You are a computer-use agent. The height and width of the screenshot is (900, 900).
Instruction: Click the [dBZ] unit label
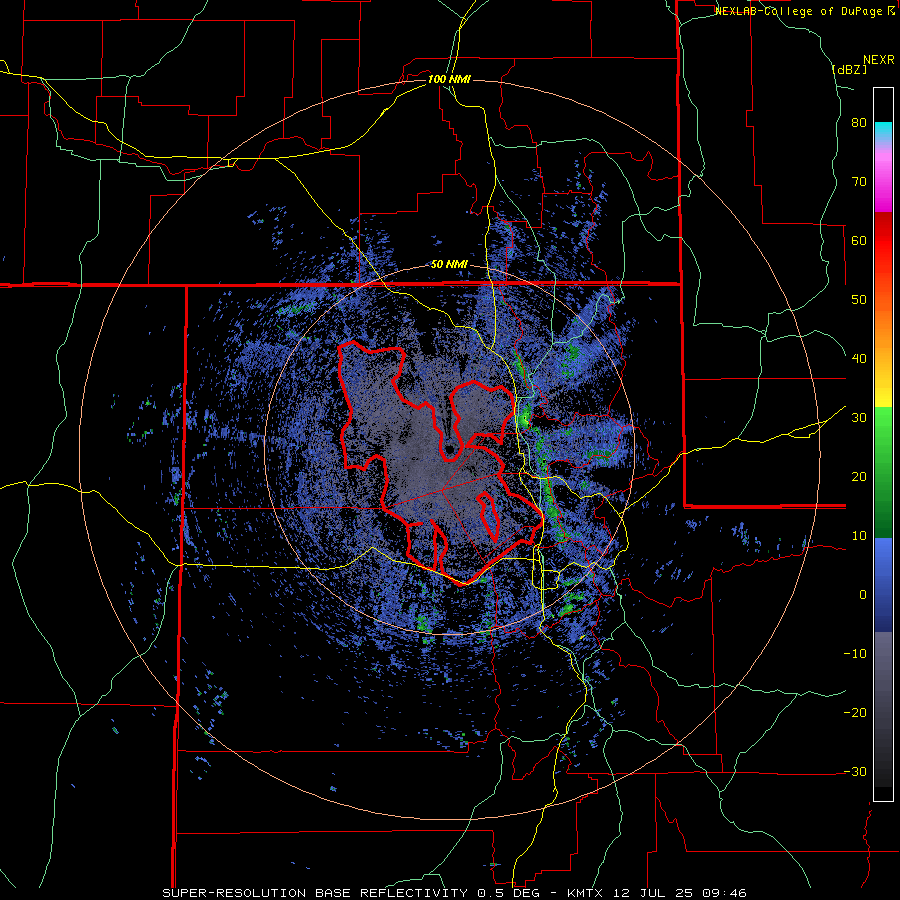(849, 69)
